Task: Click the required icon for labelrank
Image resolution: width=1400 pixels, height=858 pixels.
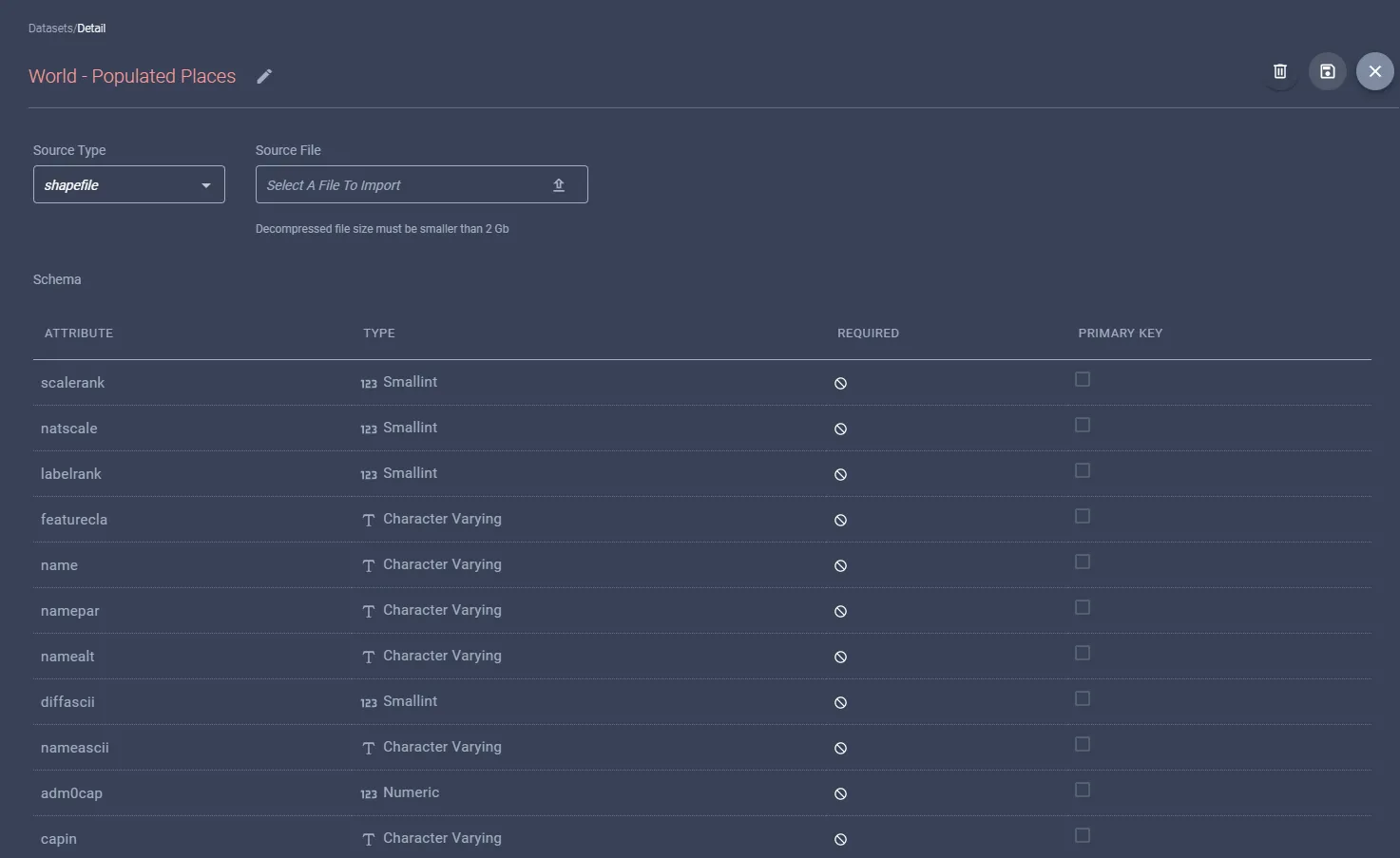Action: [x=840, y=474]
